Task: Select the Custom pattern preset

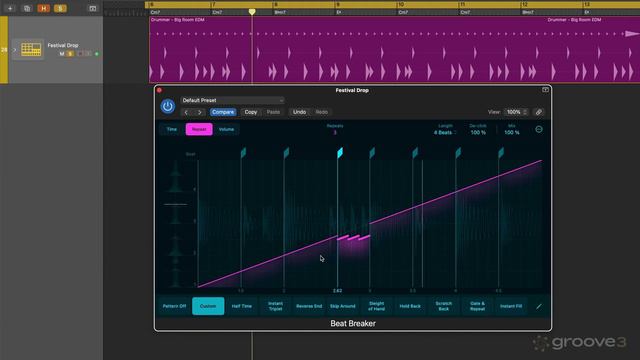Action: click(x=208, y=306)
